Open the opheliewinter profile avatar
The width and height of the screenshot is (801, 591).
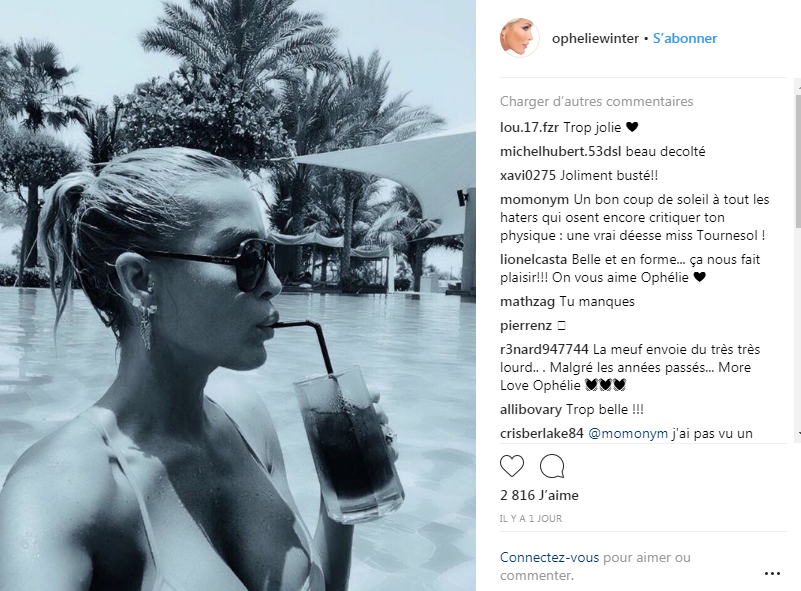(x=520, y=38)
